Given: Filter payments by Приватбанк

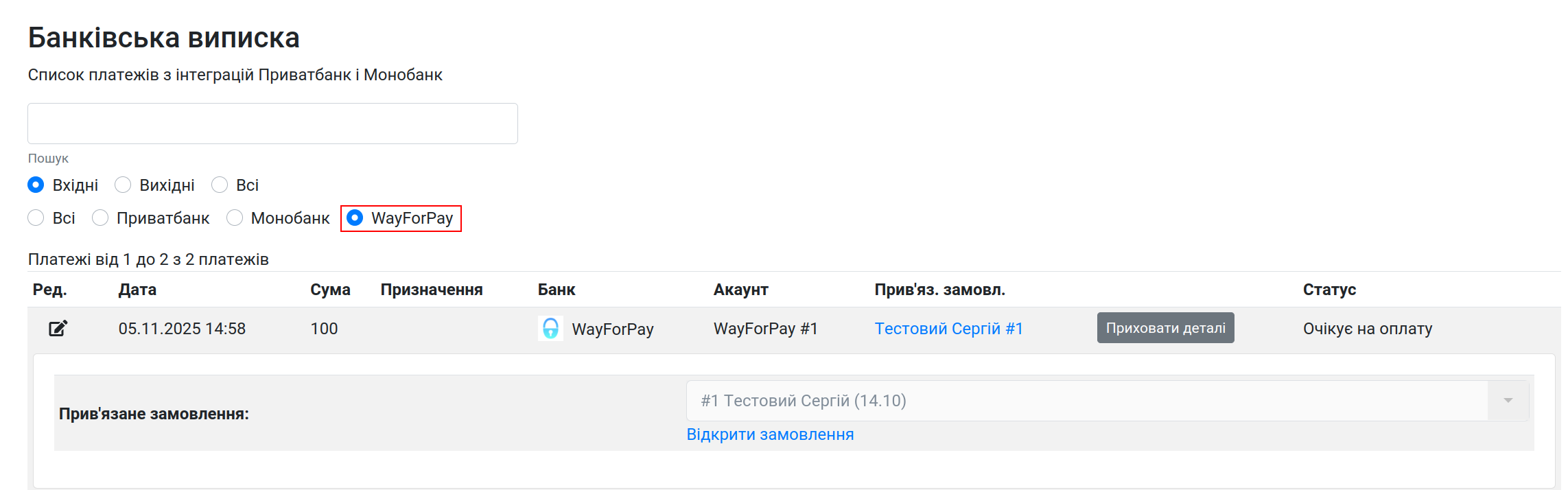Looking at the screenshot, I should [x=100, y=218].
